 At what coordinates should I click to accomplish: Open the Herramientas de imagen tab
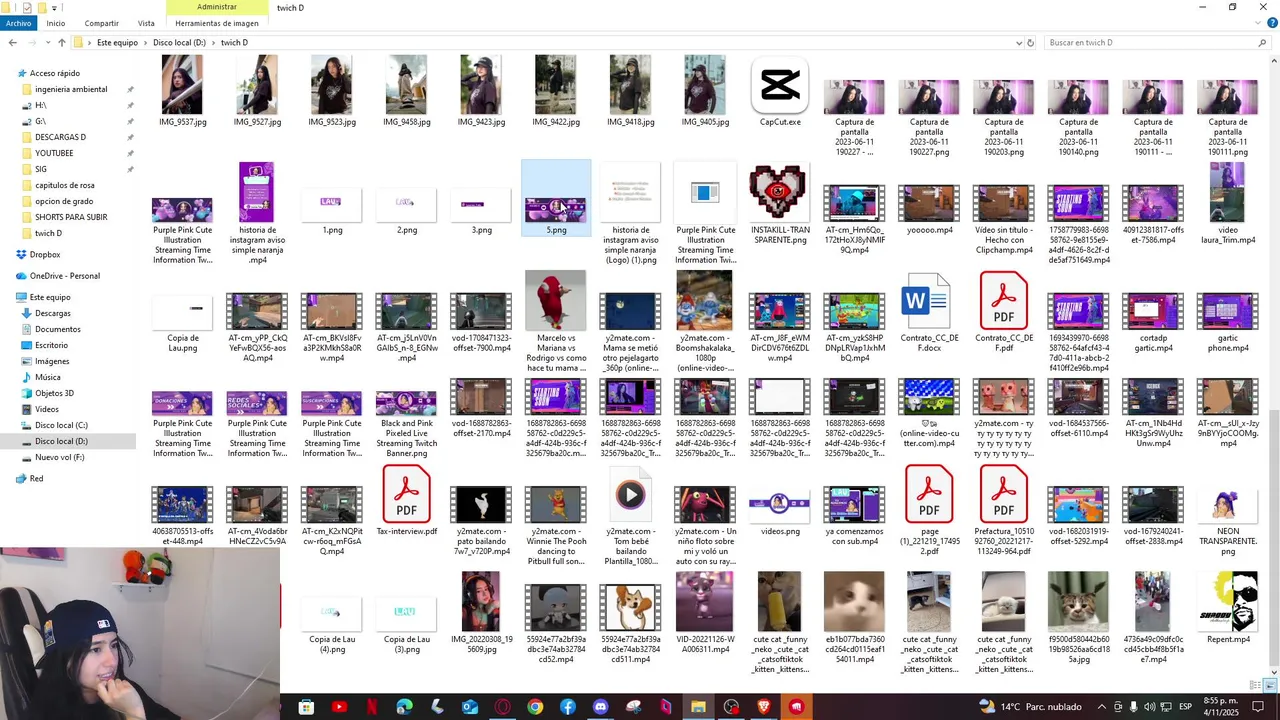tap(217, 23)
